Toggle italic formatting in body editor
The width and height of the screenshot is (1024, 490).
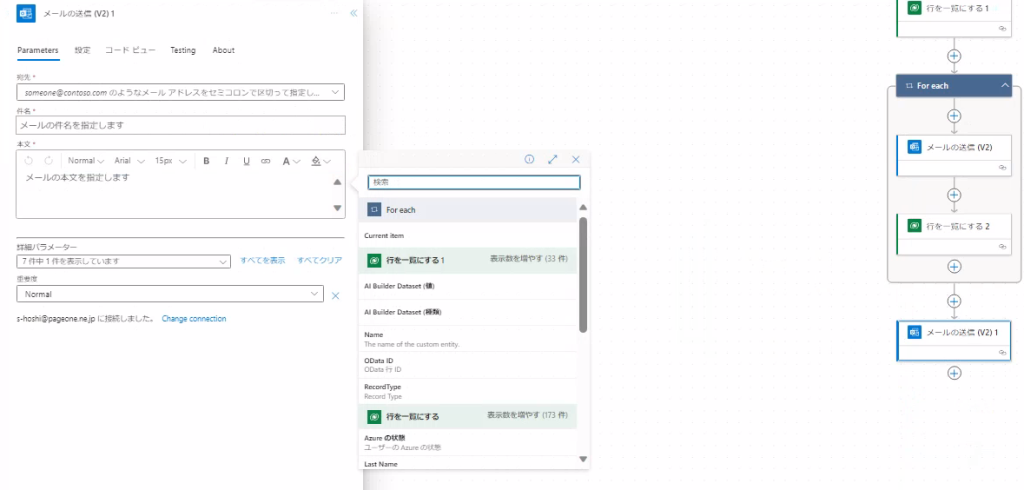point(227,161)
